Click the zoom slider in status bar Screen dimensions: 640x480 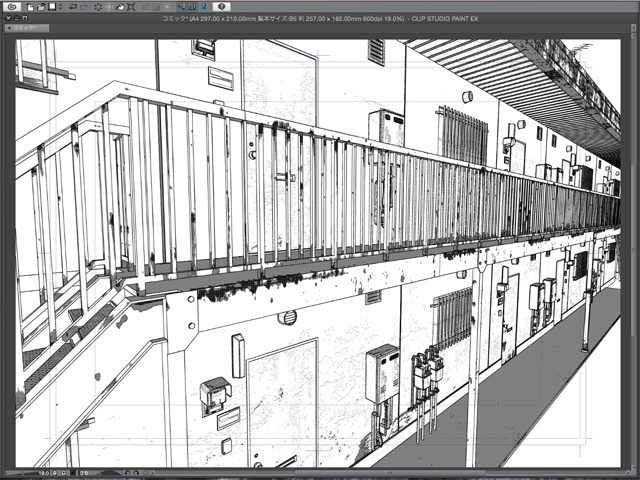[20, 473]
